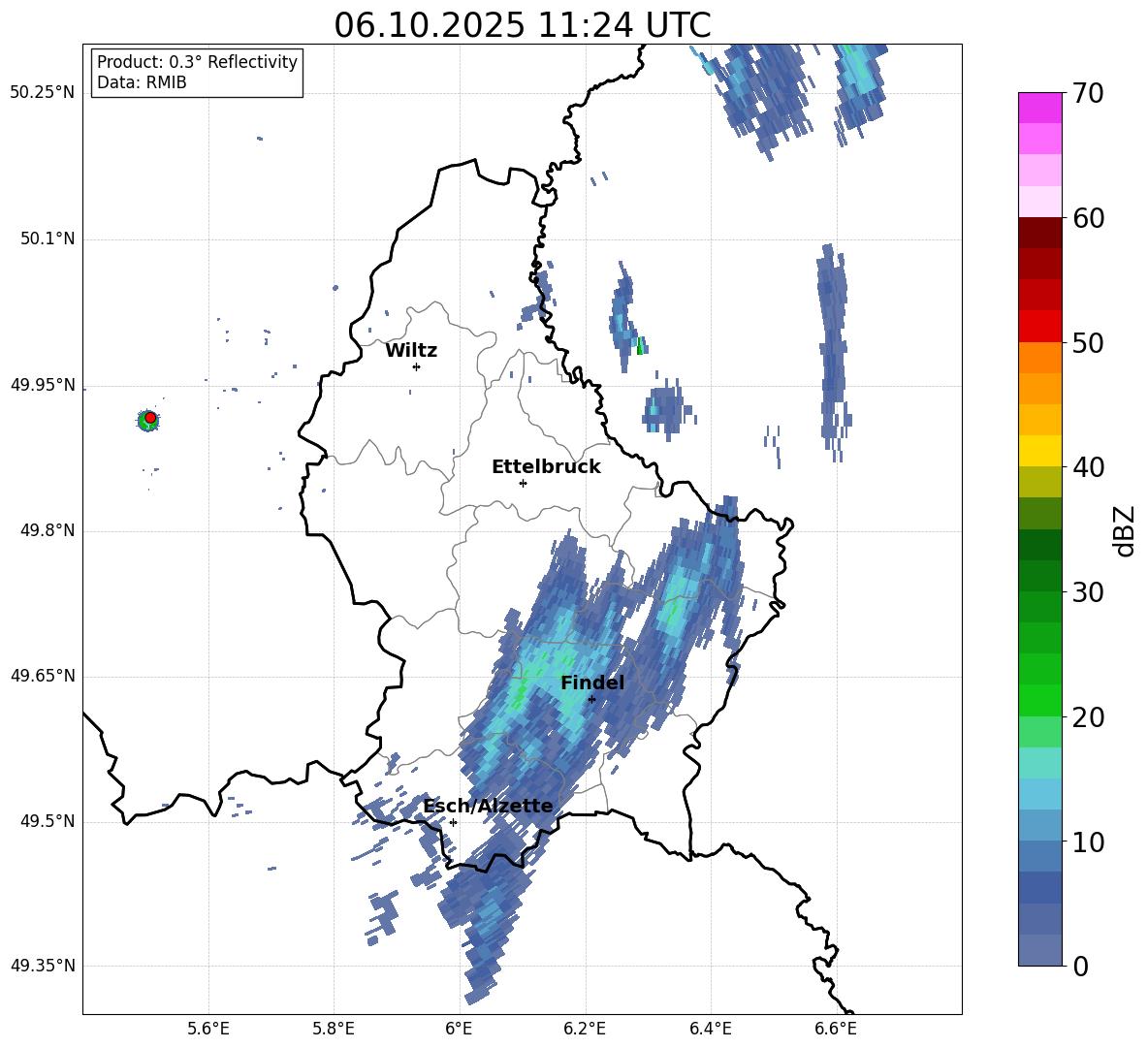1148x1048 pixels.
Task: Click the Findel location label
Action: tap(592, 683)
